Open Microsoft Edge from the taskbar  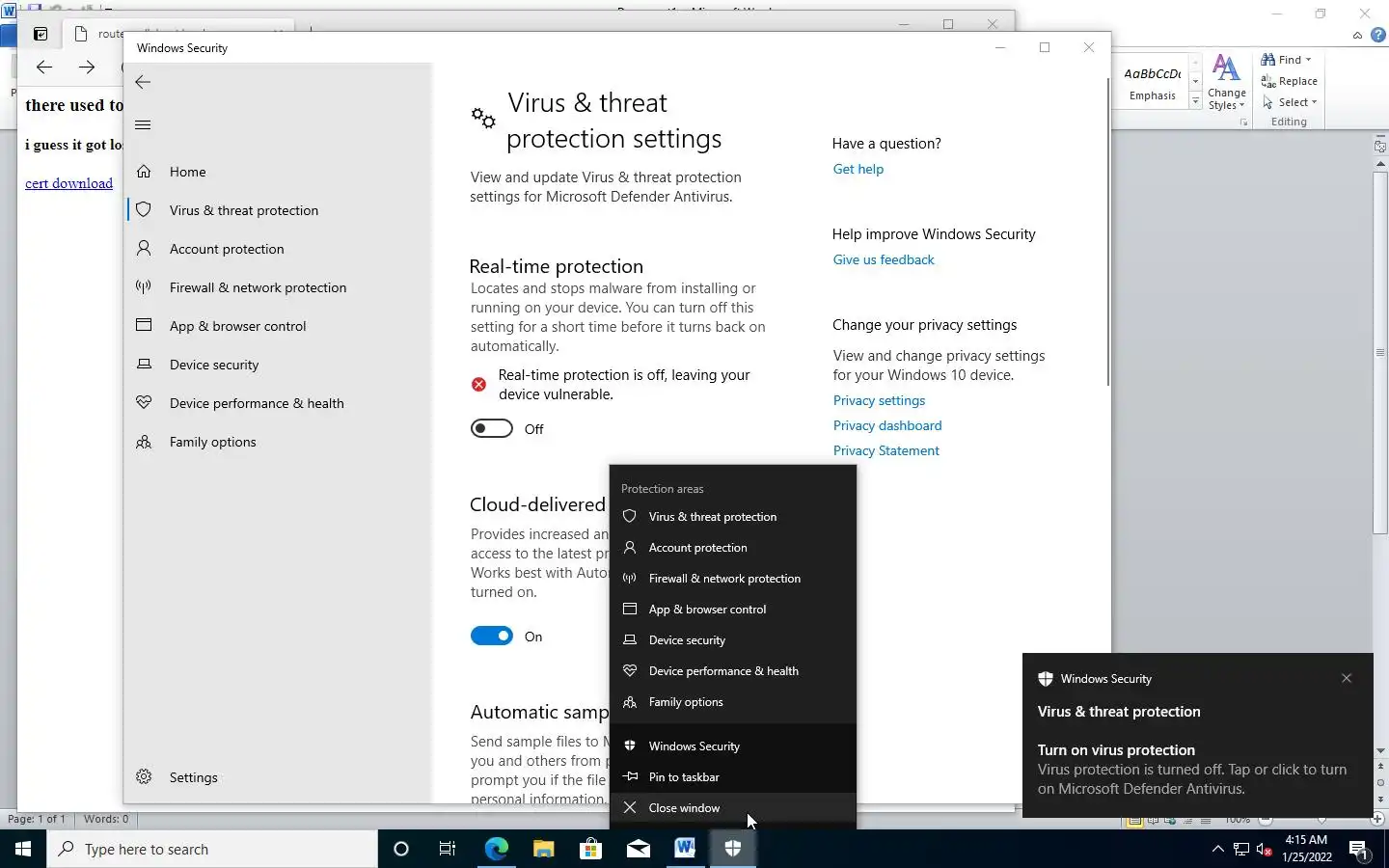(496, 849)
